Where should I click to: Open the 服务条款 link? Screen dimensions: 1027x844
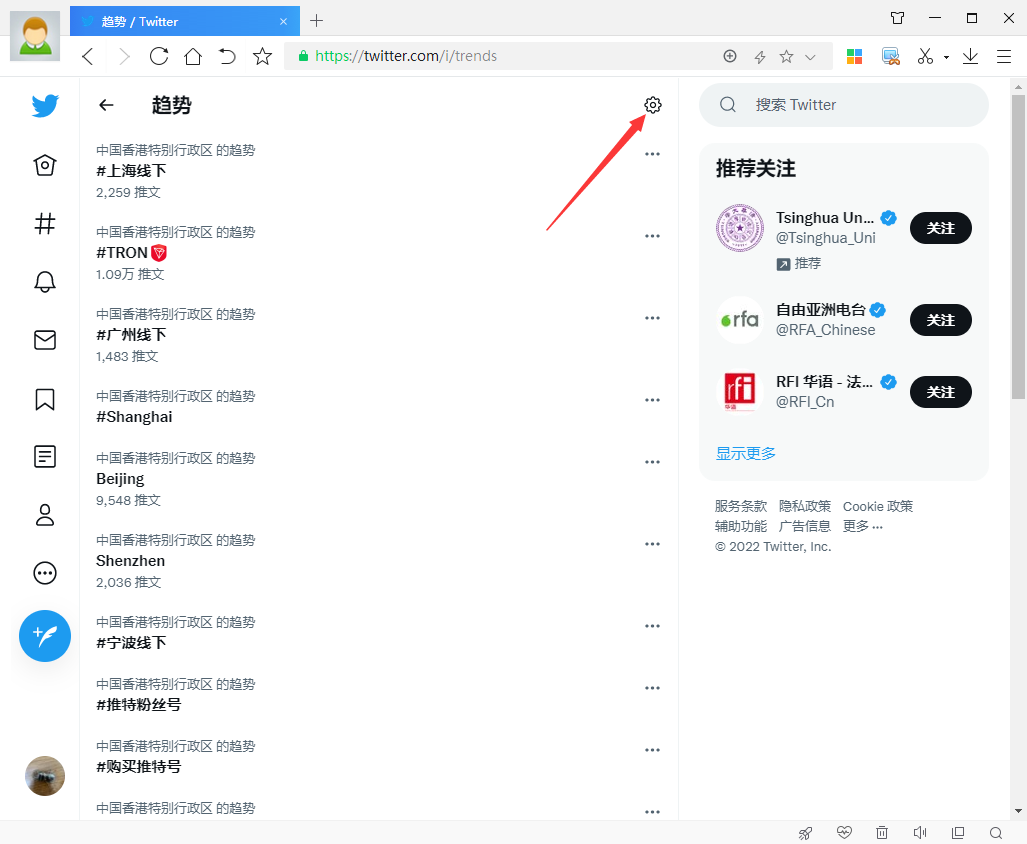click(x=741, y=506)
